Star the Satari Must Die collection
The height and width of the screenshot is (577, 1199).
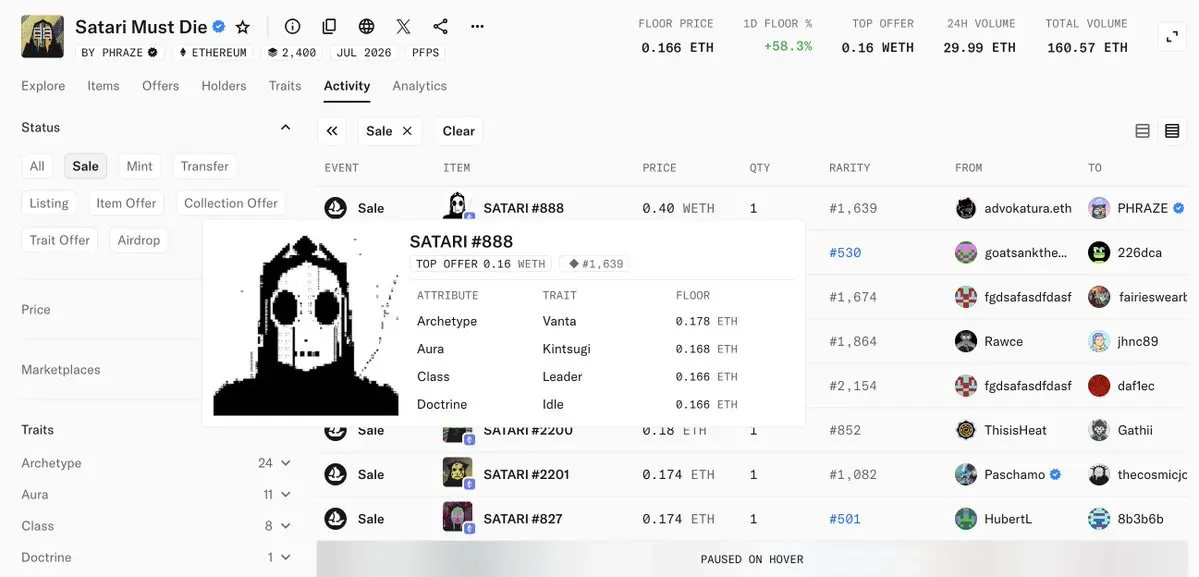242,27
